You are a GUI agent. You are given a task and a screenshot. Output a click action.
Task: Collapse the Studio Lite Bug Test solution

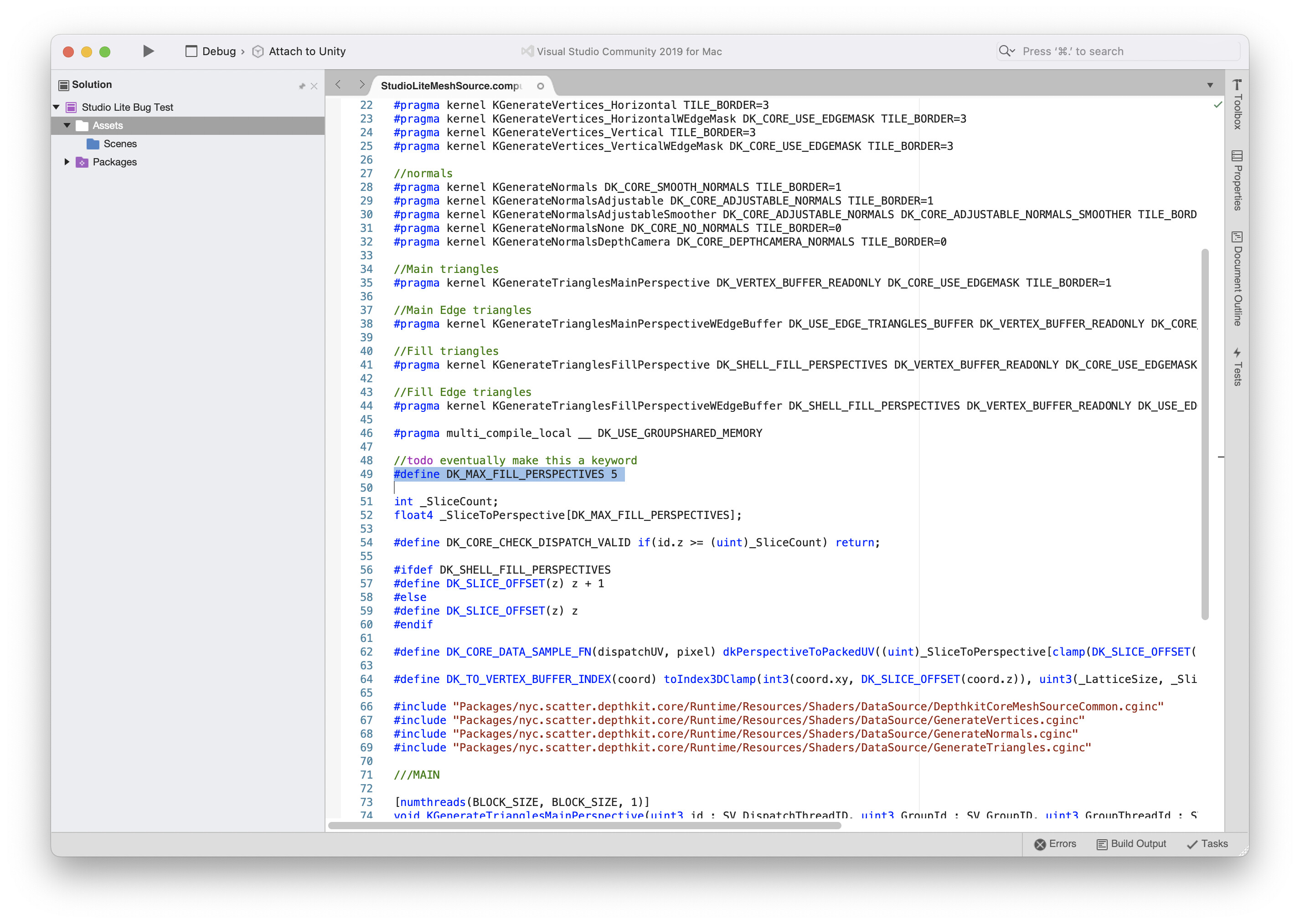coord(57,107)
